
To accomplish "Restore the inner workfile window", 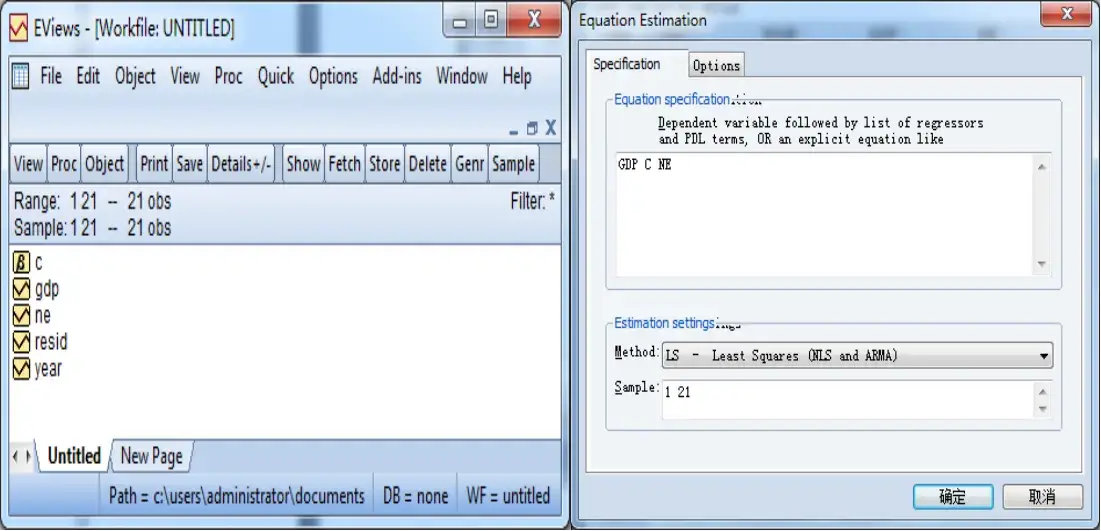I will 532,128.
